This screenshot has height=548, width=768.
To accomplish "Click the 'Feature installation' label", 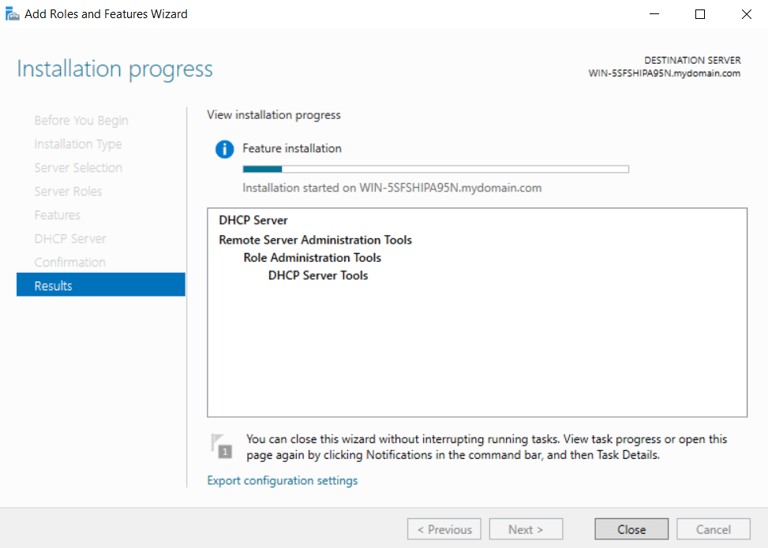I will pos(292,148).
